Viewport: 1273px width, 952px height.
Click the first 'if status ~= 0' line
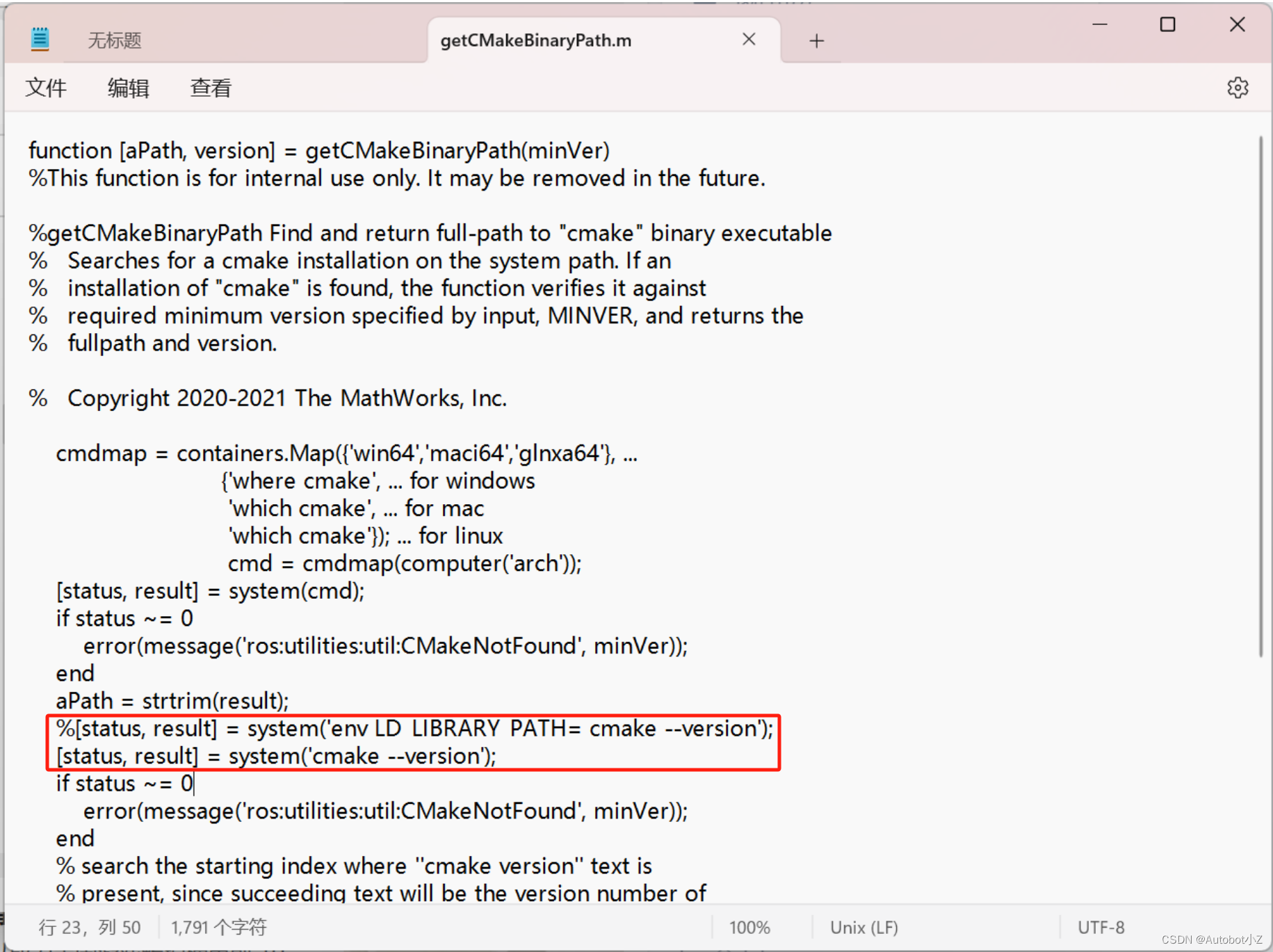coord(124,618)
